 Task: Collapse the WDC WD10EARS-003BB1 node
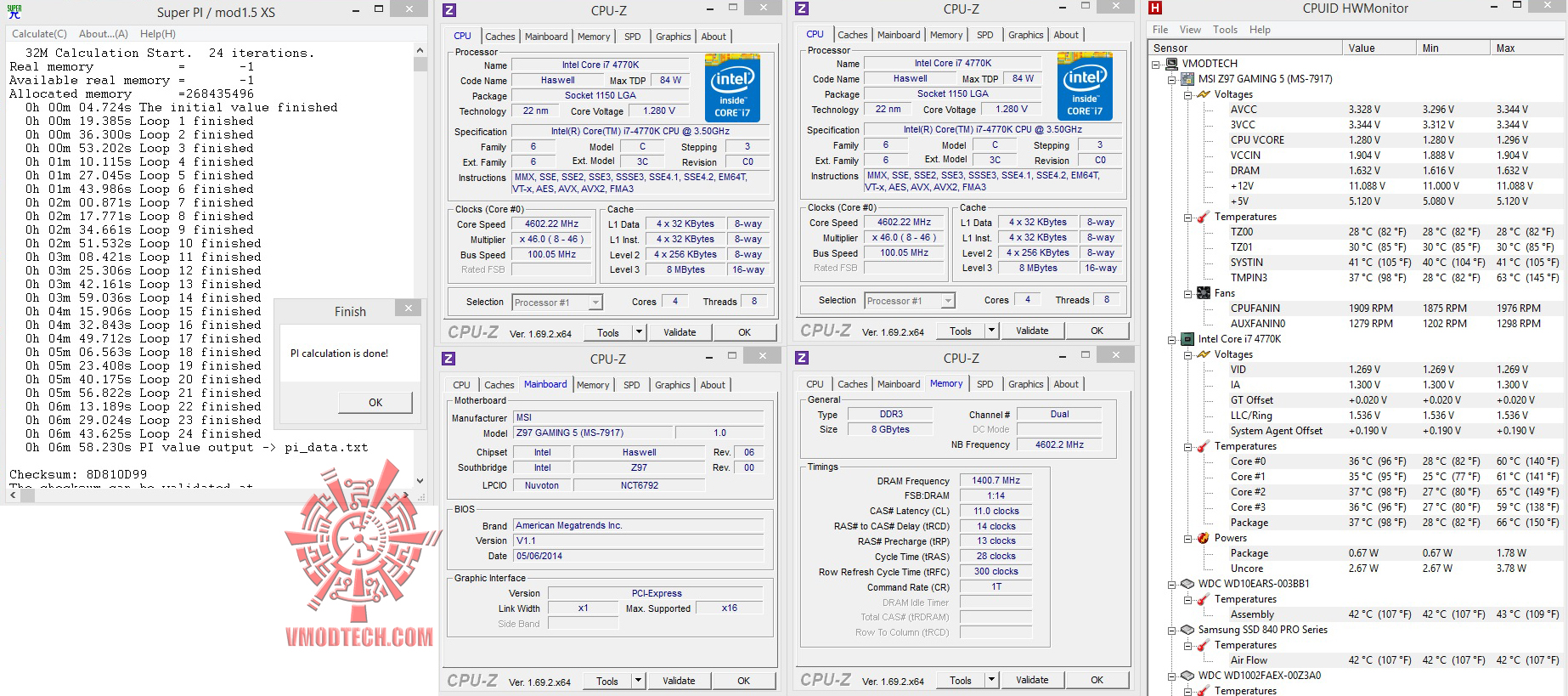coord(1172,585)
